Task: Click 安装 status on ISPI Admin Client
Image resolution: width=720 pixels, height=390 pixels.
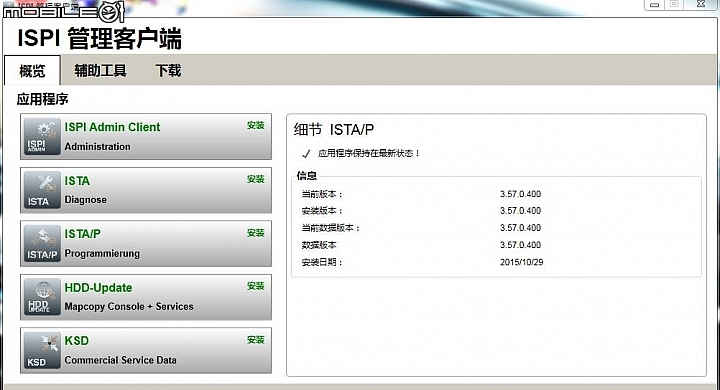Action: point(256,125)
